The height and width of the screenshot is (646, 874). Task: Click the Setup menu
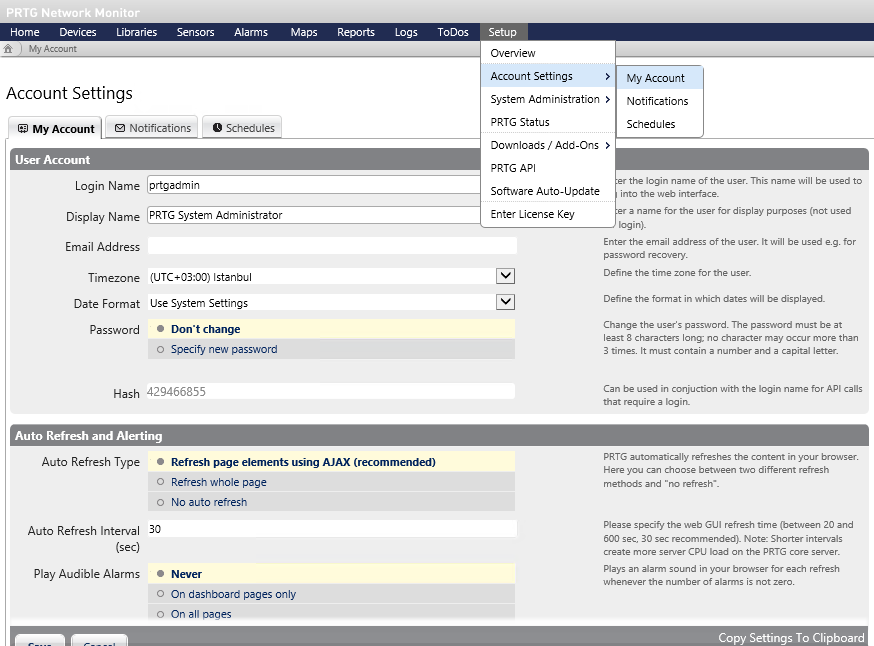point(503,32)
